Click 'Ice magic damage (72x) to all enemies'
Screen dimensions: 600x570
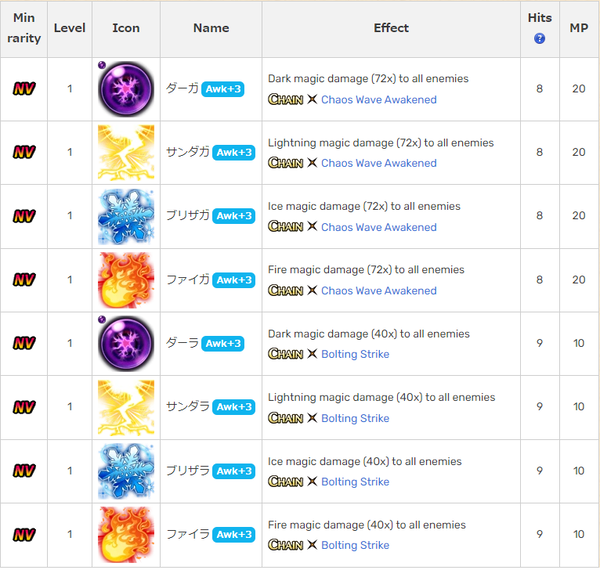pos(364,207)
